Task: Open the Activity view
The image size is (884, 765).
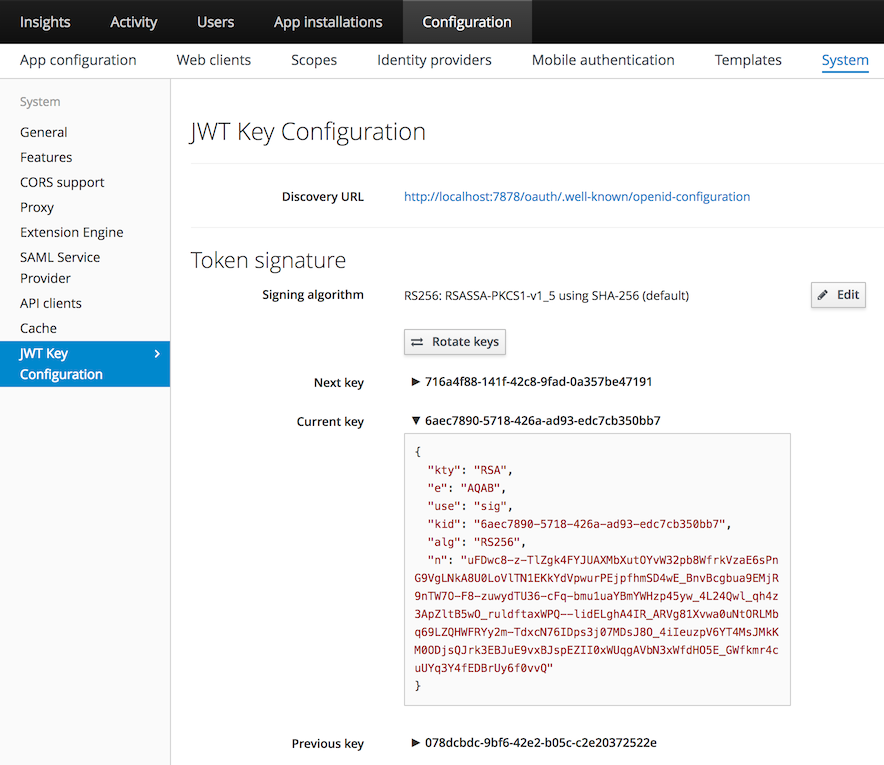Action: [x=133, y=21]
